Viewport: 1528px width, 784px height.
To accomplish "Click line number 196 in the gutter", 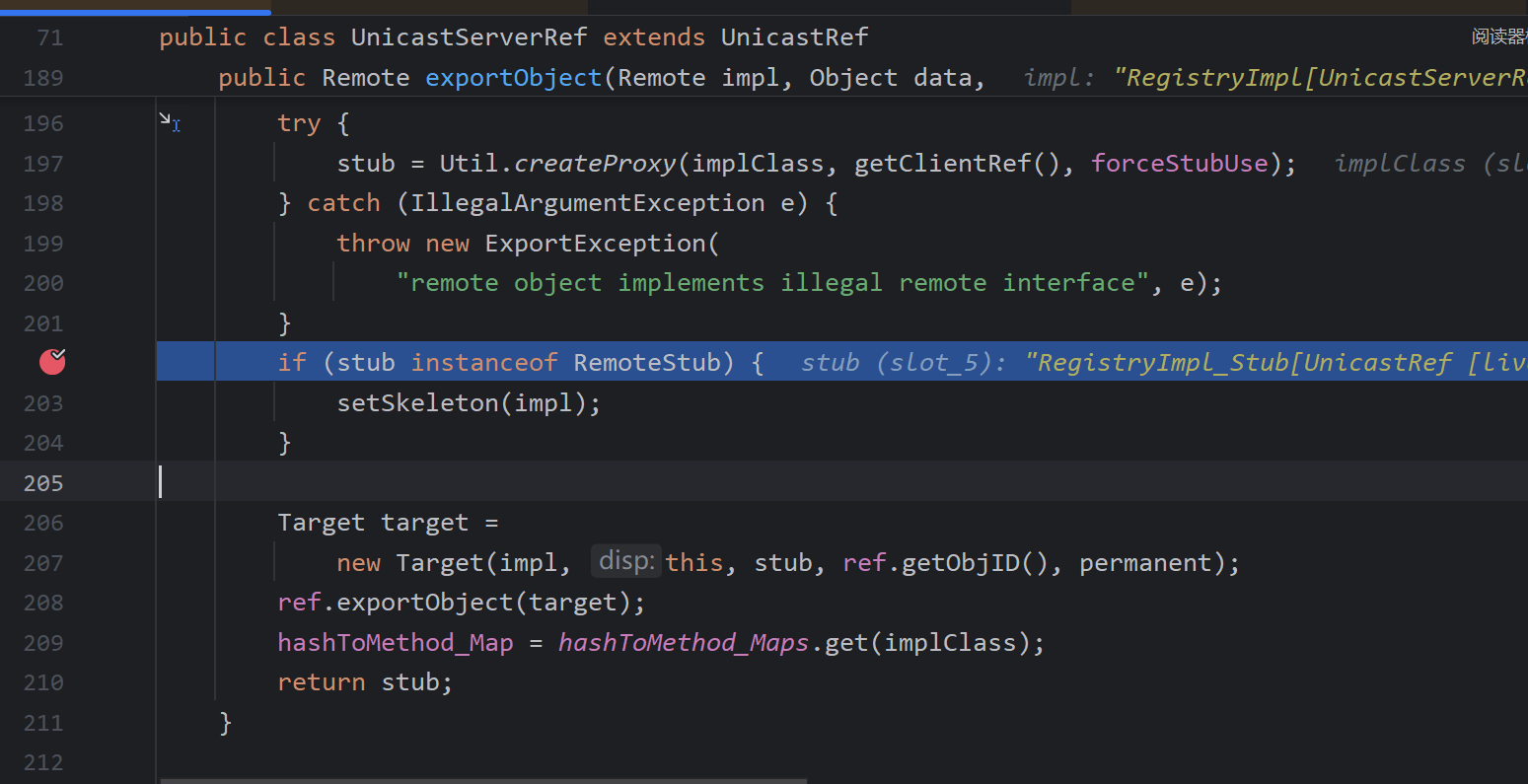I will [43, 123].
